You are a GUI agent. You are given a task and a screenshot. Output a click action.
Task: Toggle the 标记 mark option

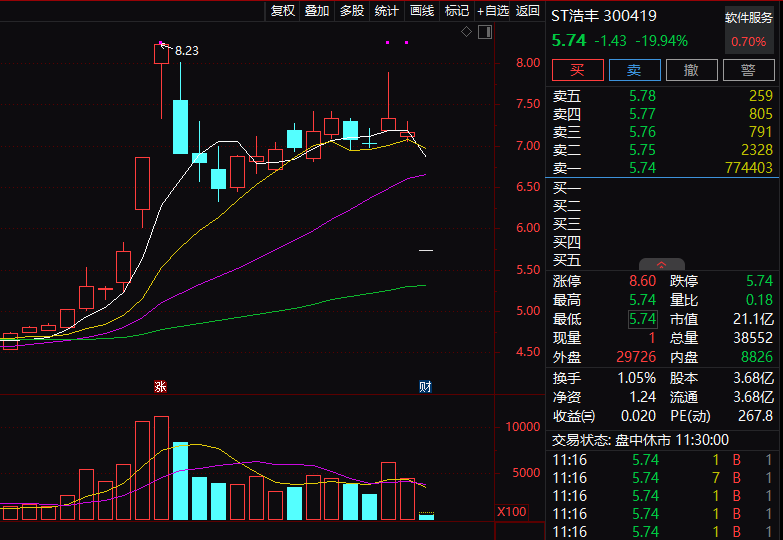pos(457,11)
